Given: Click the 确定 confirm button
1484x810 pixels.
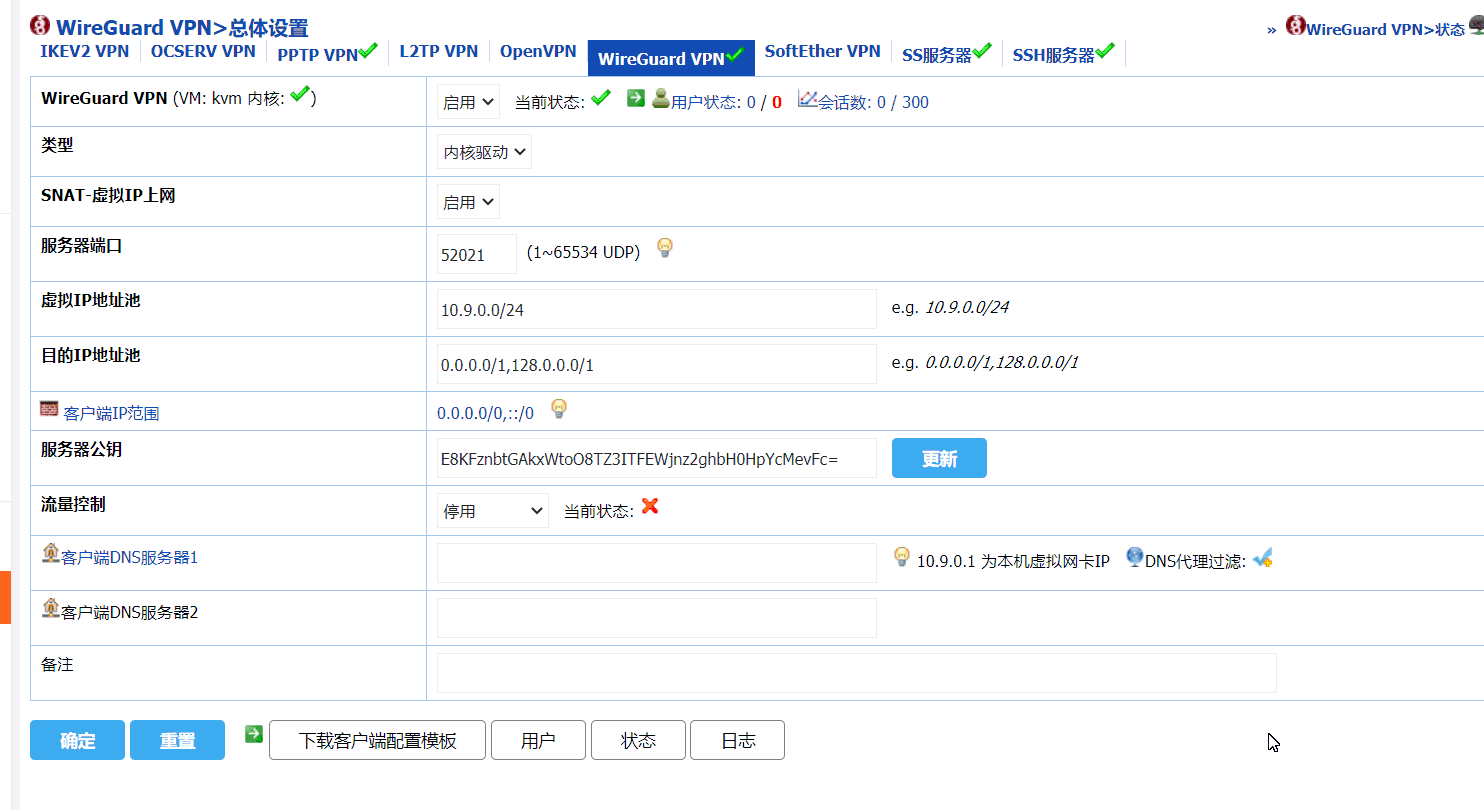Looking at the screenshot, I should [77, 740].
